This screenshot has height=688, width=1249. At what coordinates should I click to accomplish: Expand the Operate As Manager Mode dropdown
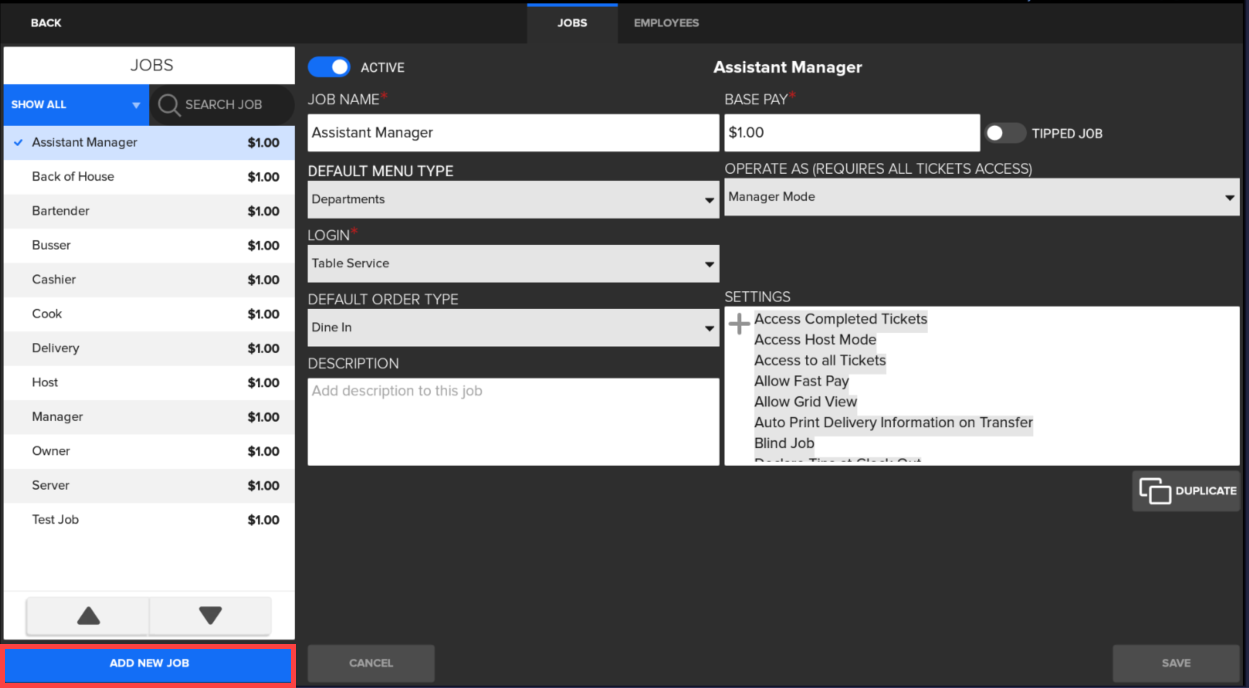tap(981, 197)
